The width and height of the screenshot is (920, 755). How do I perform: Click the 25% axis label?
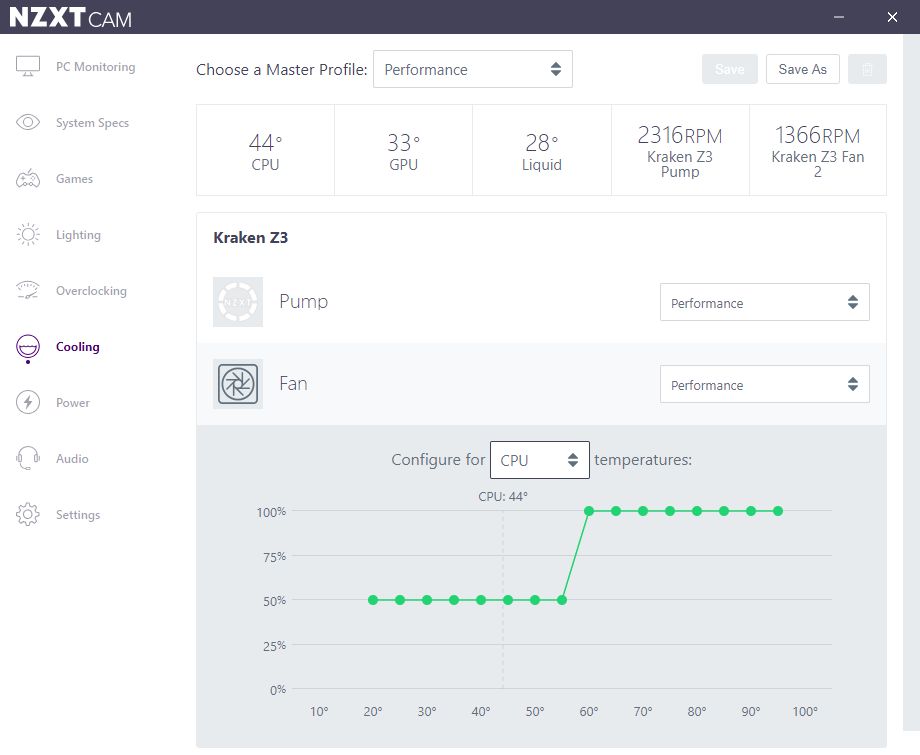[x=275, y=646]
